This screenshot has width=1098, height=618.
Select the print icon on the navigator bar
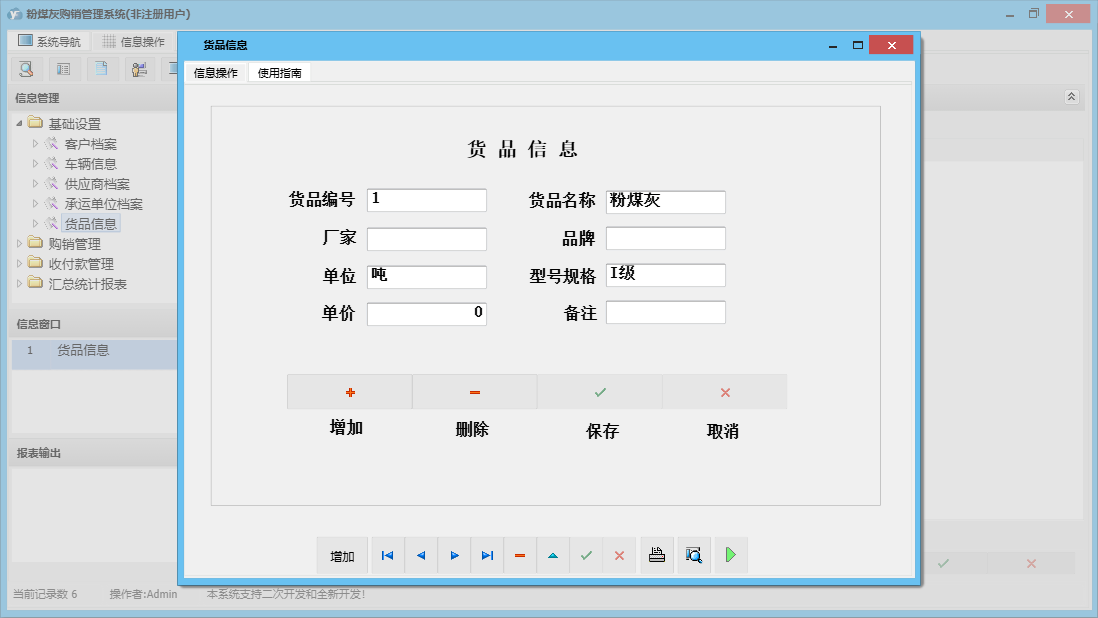pos(657,555)
